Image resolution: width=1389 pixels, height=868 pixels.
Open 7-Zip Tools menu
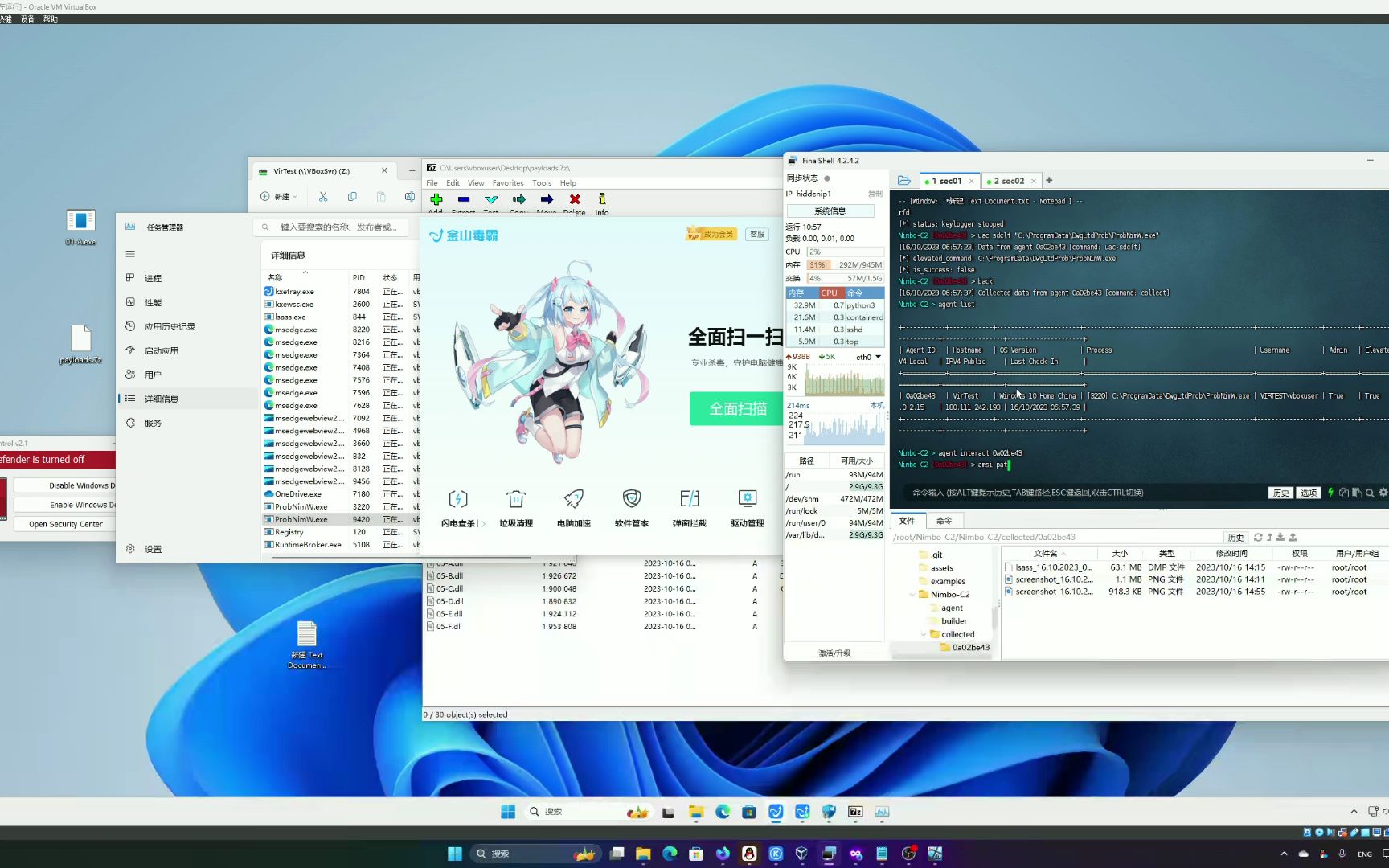[542, 183]
